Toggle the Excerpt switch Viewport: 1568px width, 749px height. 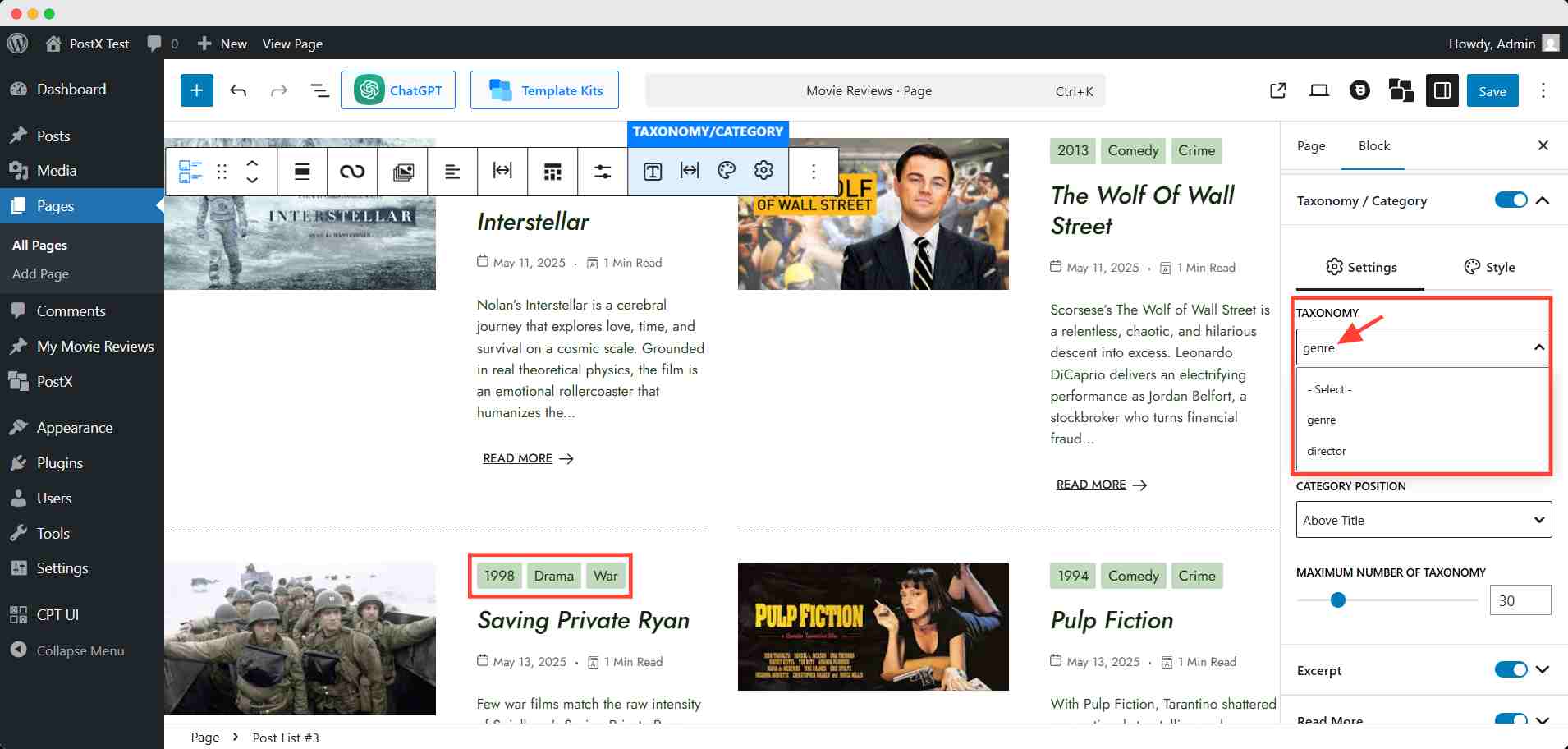click(x=1511, y=669)
